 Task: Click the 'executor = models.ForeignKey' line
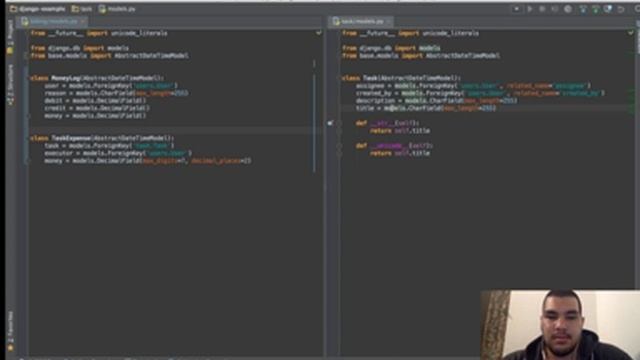pyautogui.click(x=118, y=153)
